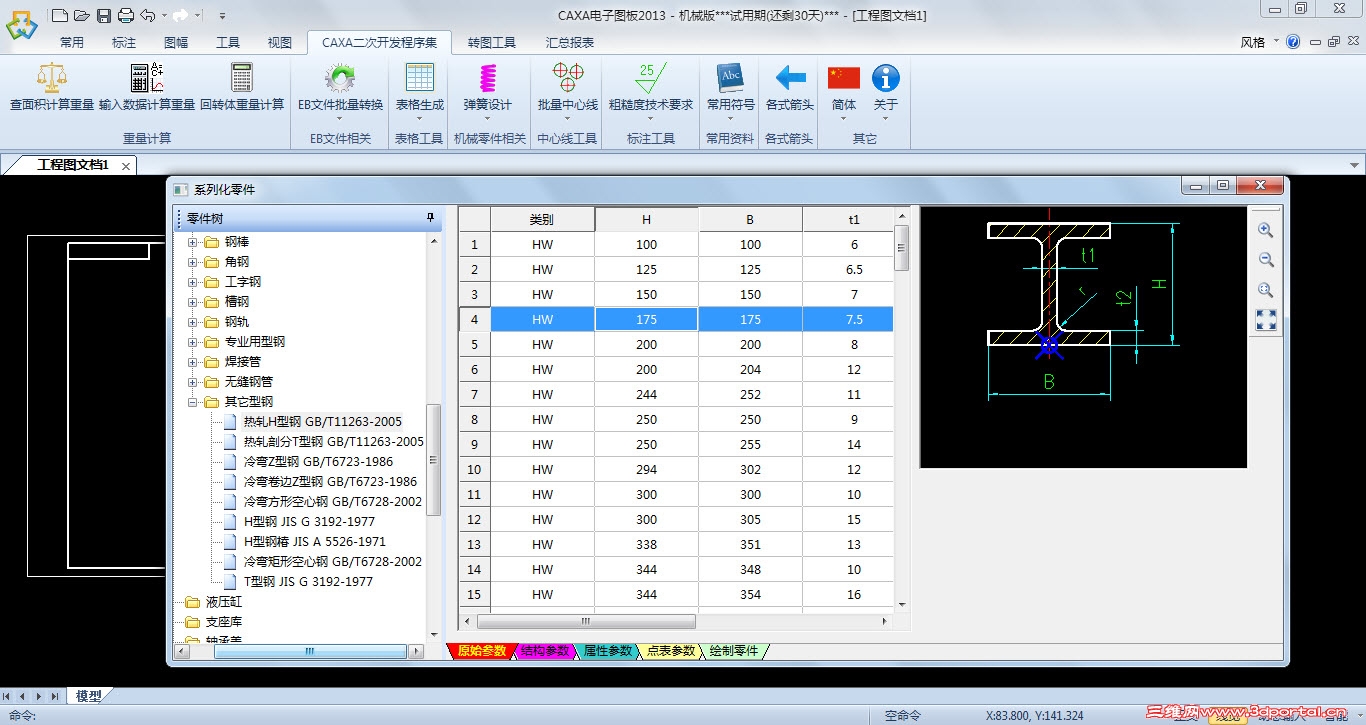Screen dimensions: 1366x725
Task: Fit preview to window with full-extent icon
Action: pos(1265,320)
